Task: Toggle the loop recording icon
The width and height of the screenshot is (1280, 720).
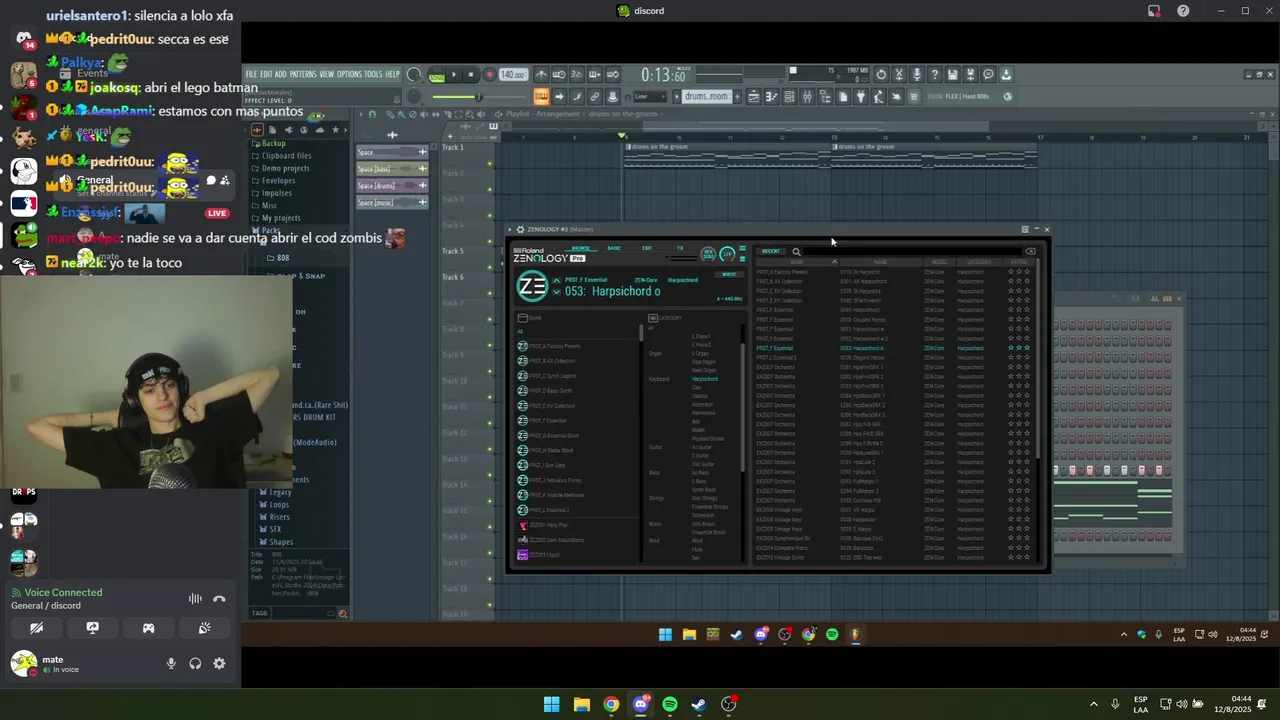Action: coord(612,75)
